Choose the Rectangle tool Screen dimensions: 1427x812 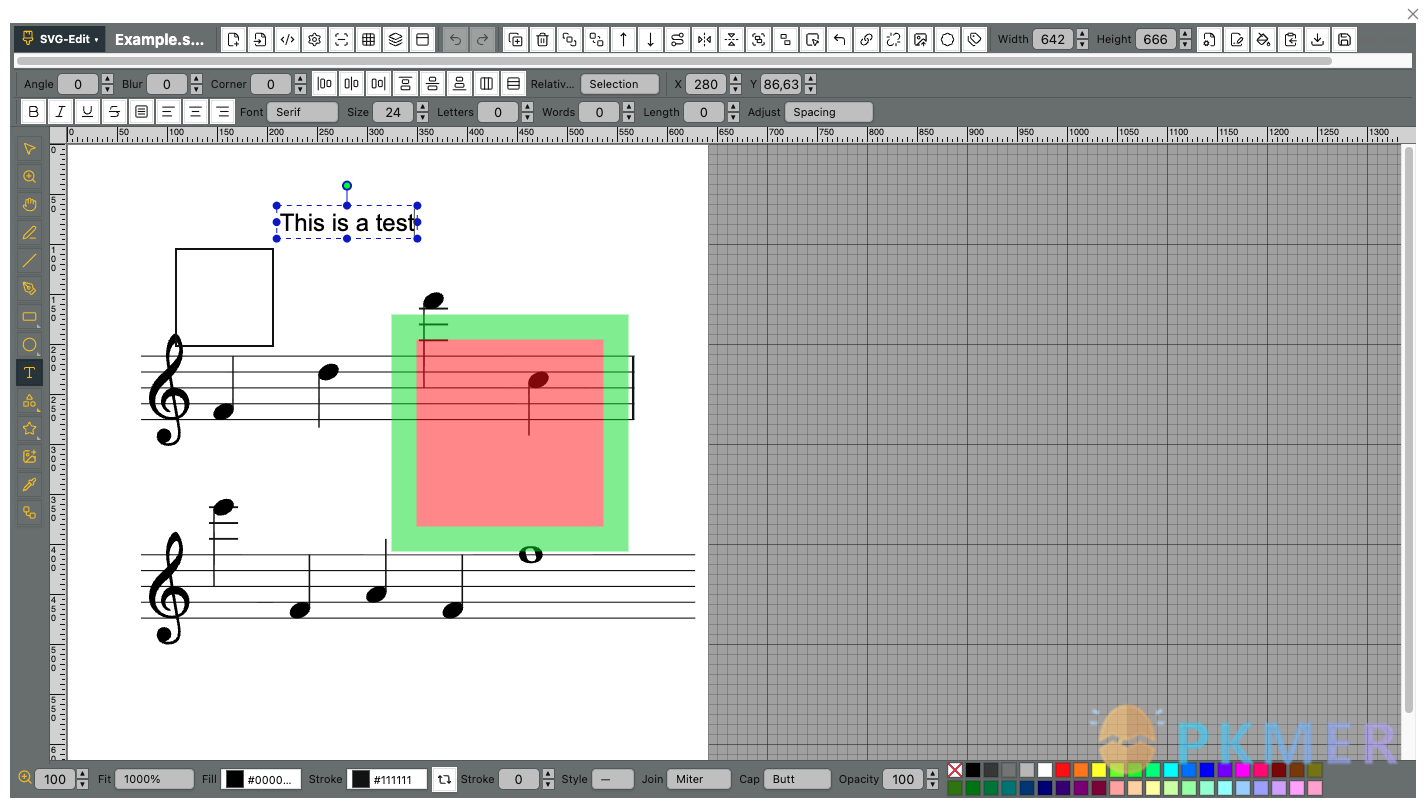(x=29, y=317)
